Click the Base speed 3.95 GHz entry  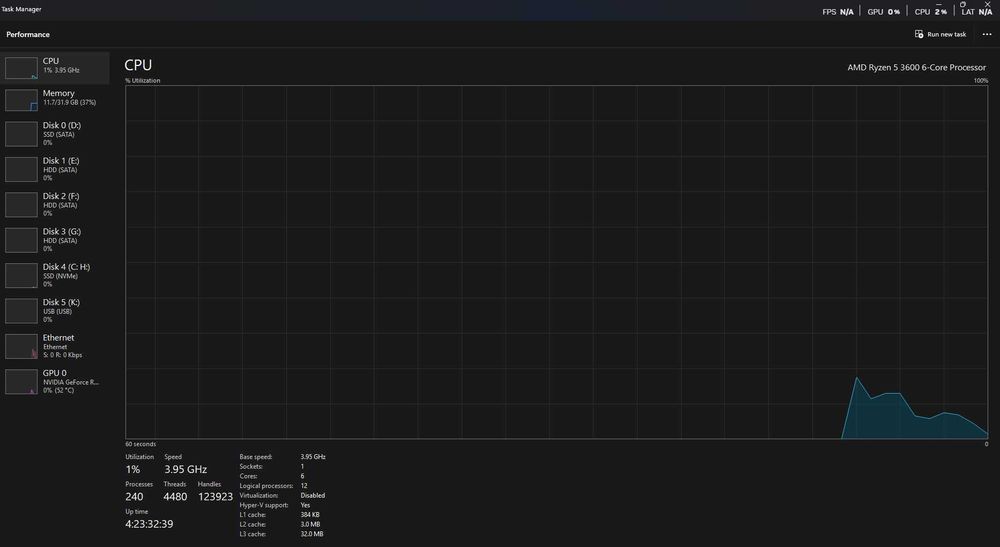283,456
